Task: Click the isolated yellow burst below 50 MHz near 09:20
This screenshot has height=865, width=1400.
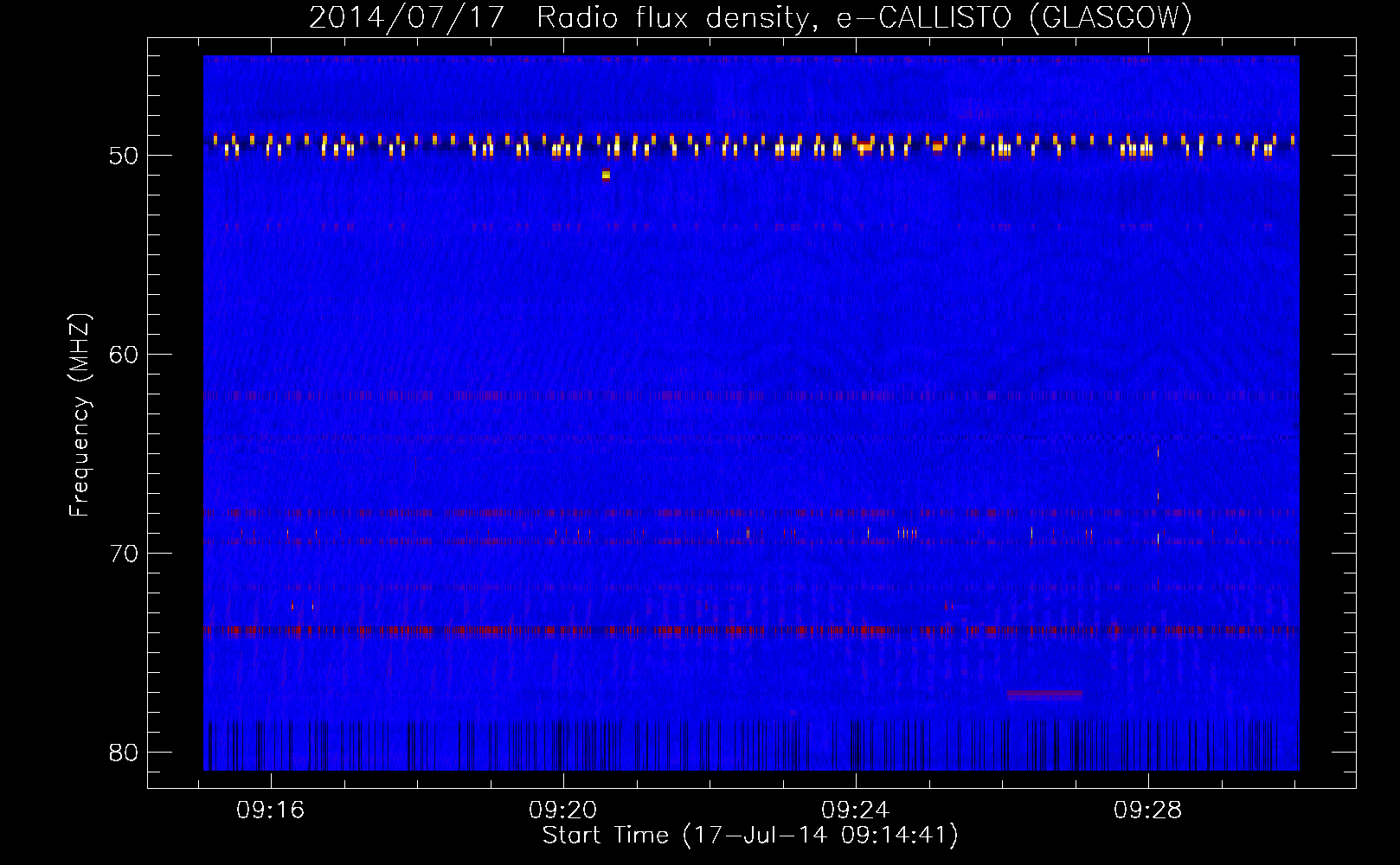Action: [606, 176]
